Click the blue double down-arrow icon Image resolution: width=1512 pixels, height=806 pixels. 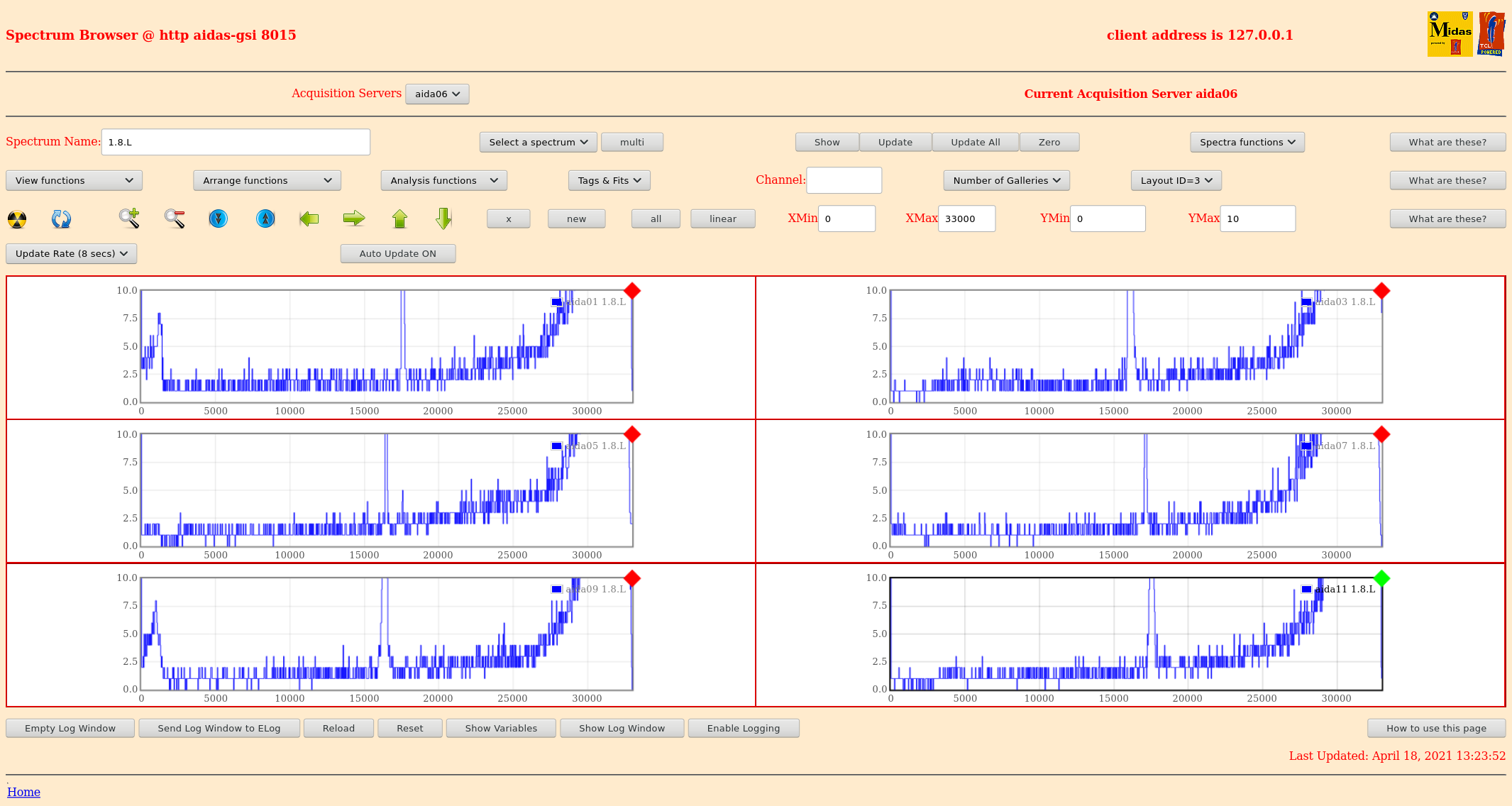coord(219,219)
